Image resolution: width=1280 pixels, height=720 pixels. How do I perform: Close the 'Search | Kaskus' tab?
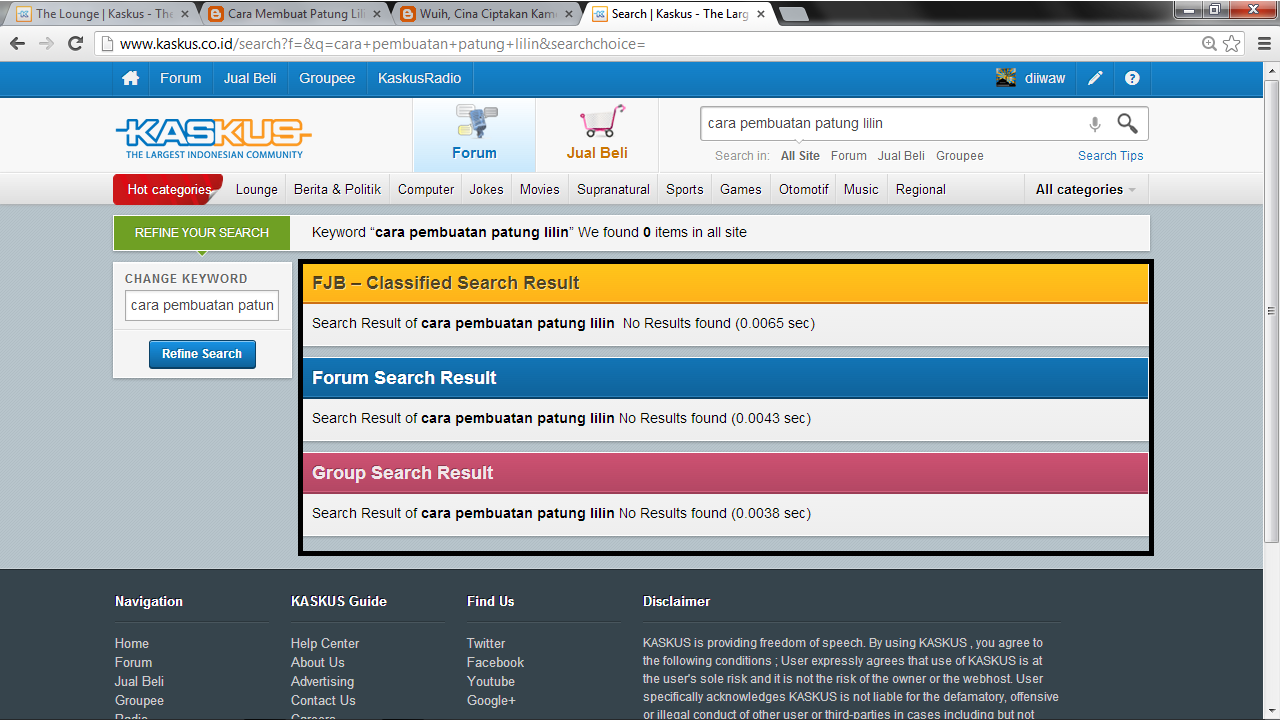761,14
